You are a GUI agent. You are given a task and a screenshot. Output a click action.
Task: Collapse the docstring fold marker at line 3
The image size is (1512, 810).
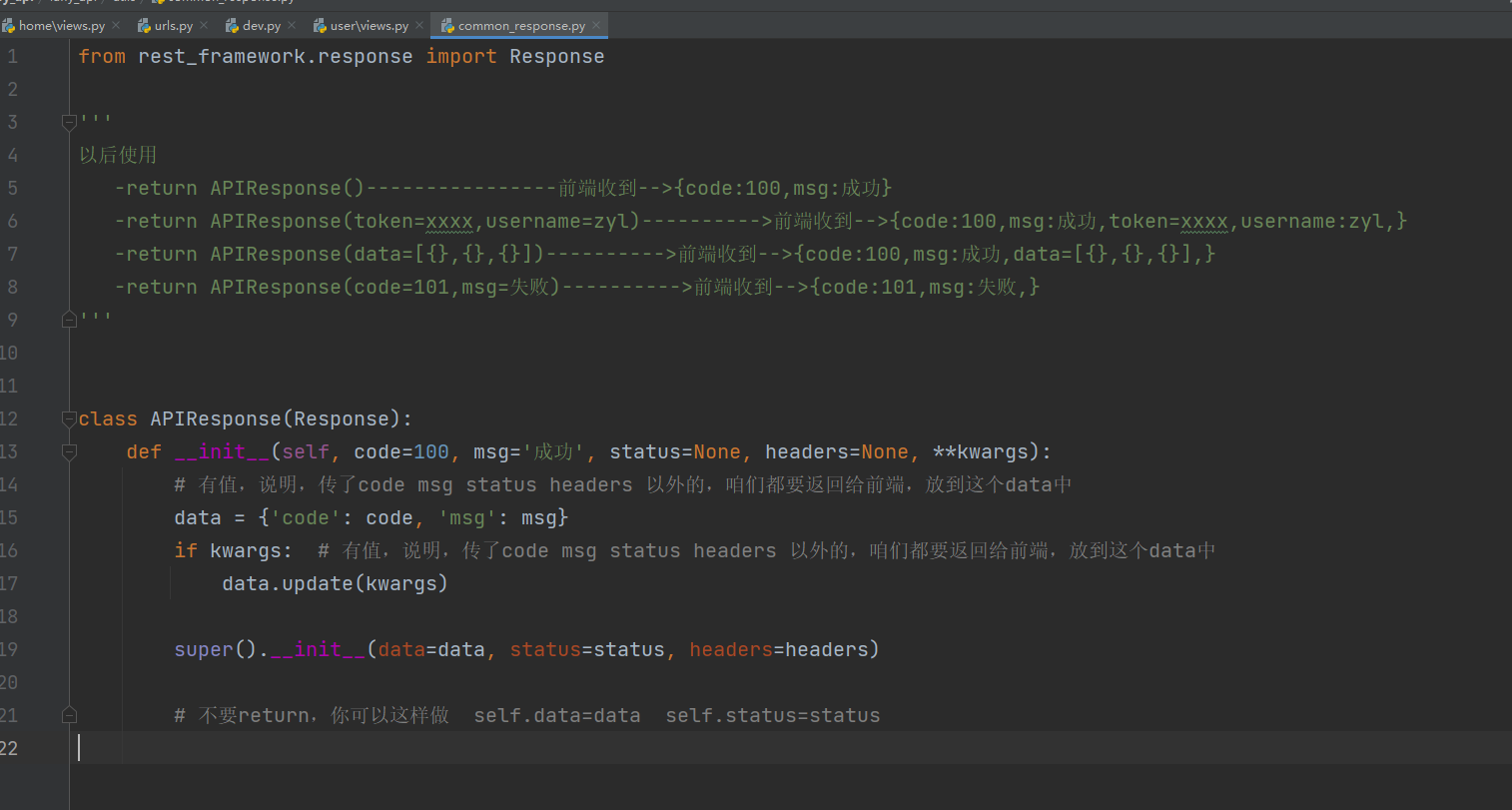69,122
